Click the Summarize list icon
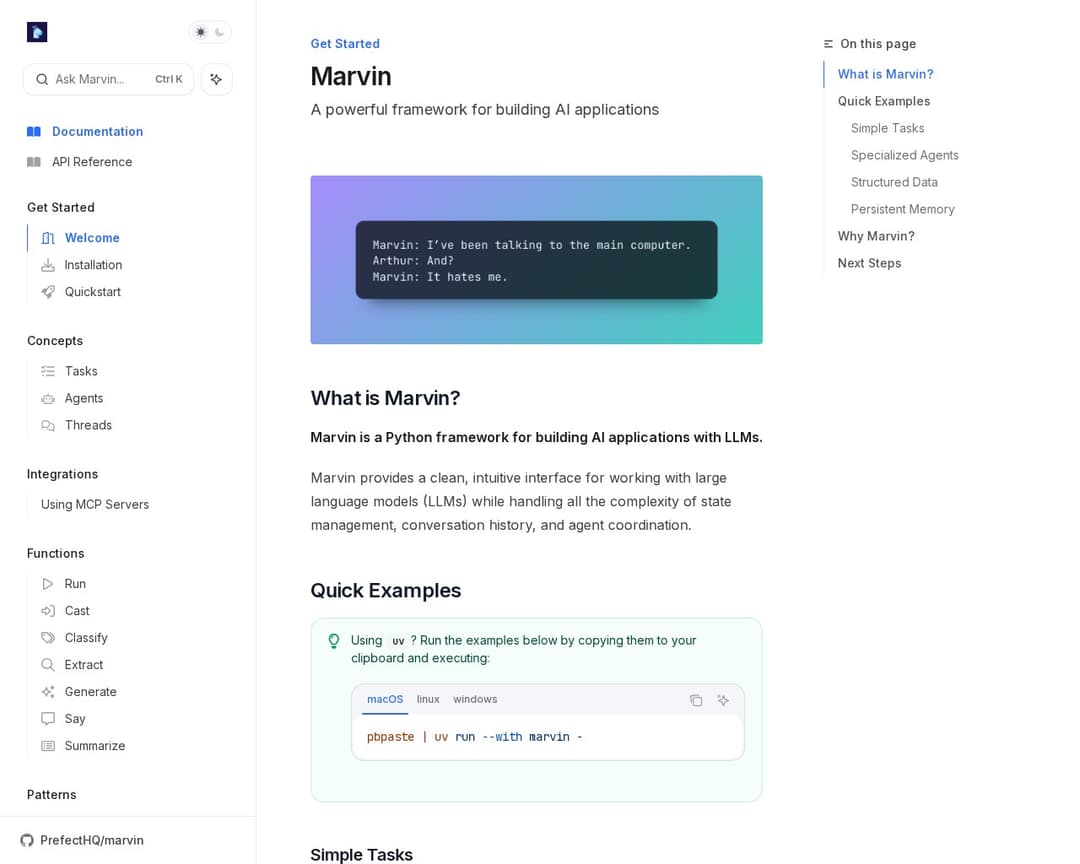 tap(48, 745)
